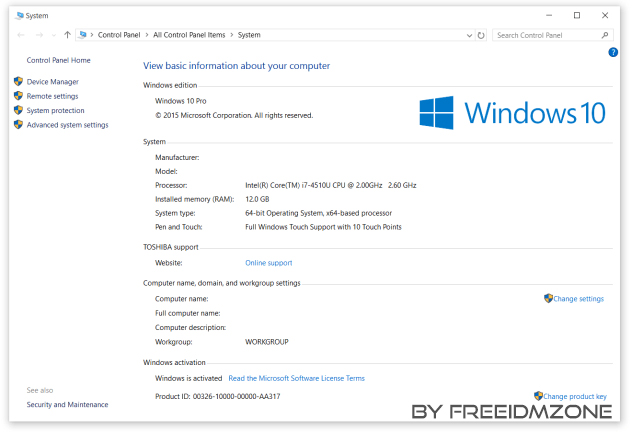
Task: Maximize the System window
Action: point(577,15)
